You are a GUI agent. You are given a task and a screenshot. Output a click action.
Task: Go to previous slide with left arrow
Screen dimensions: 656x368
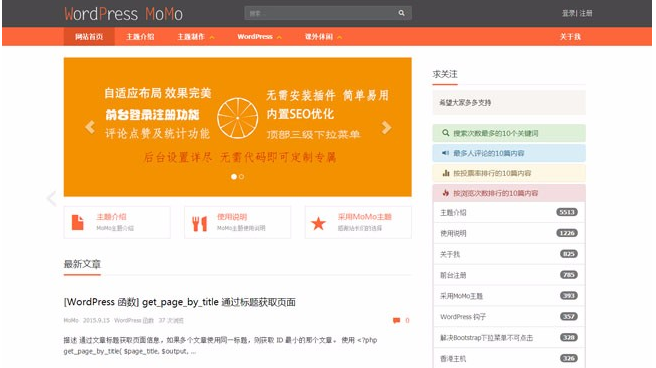coord(90,127)
